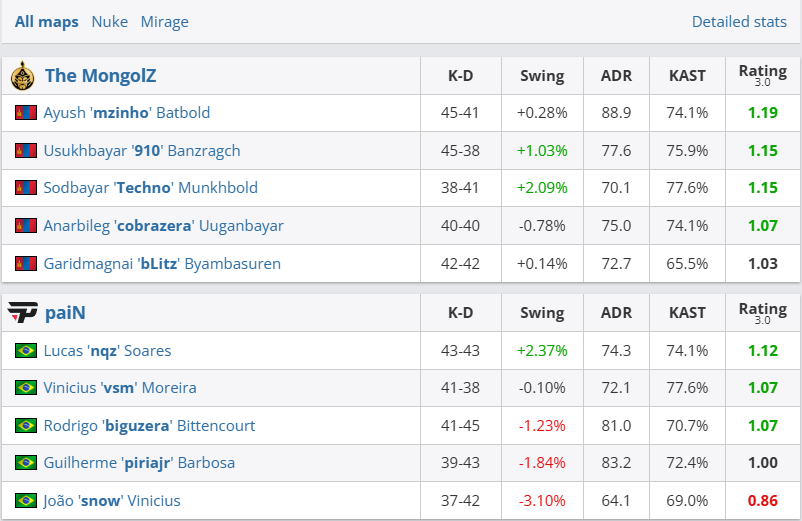The image size is (802, 521).
Task: Open Anarbileg 'cobrazera' Uuganbayar player profile
Action: 163,226
